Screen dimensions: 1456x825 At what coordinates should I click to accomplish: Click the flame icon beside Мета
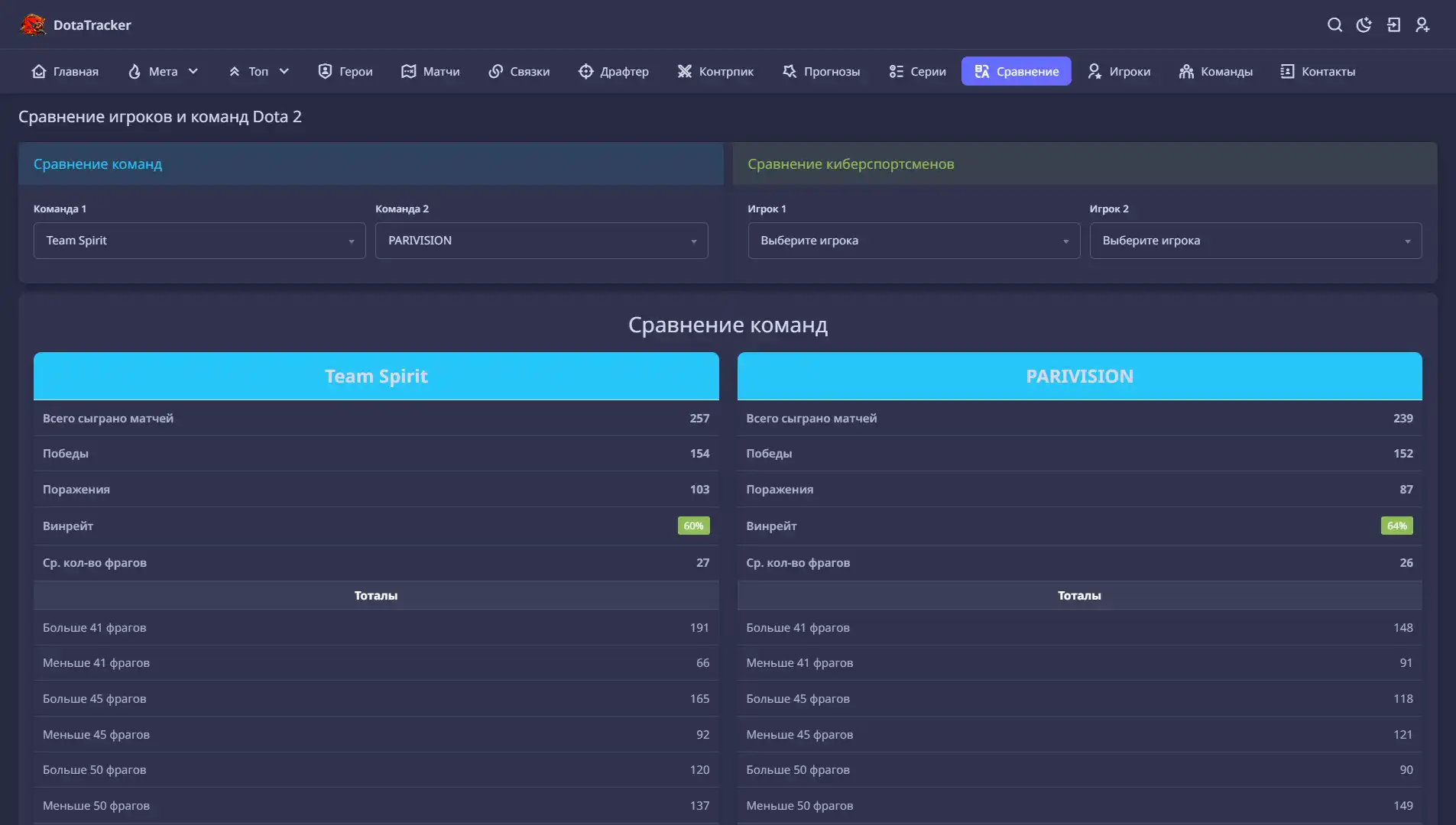click(x=135, y=71)
